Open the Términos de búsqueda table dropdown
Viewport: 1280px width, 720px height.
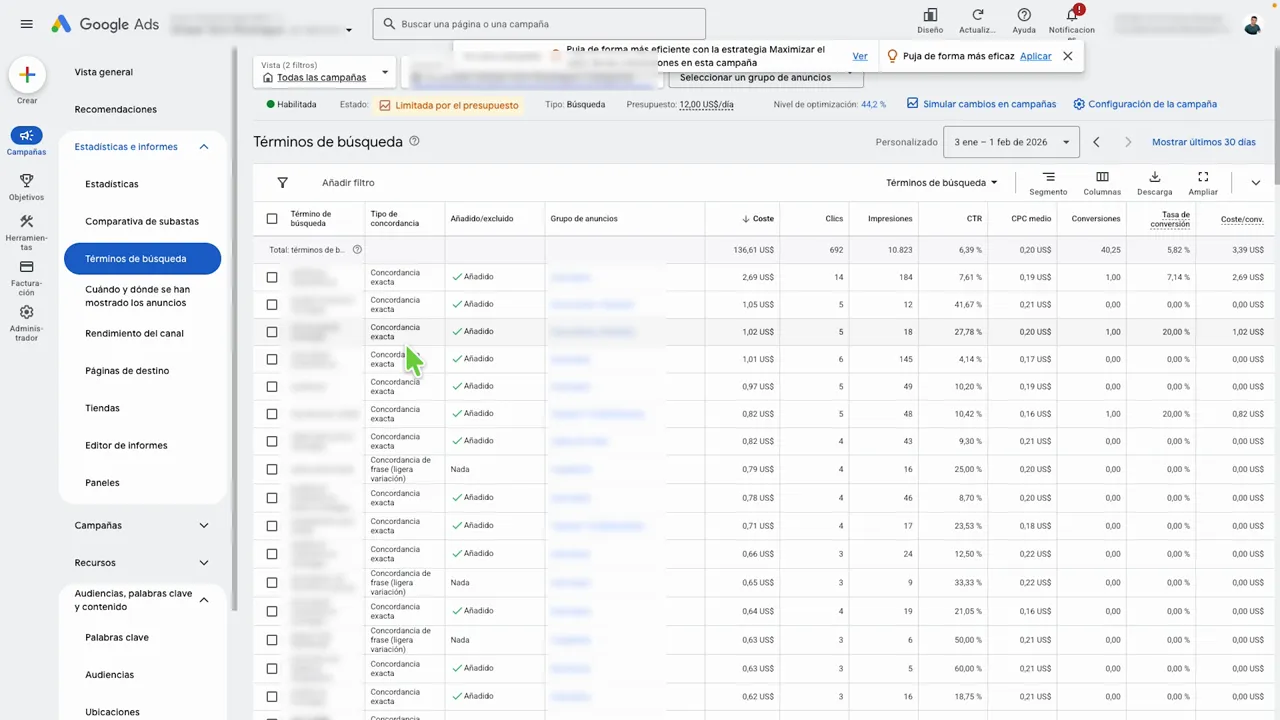click(x=942, y=183)
